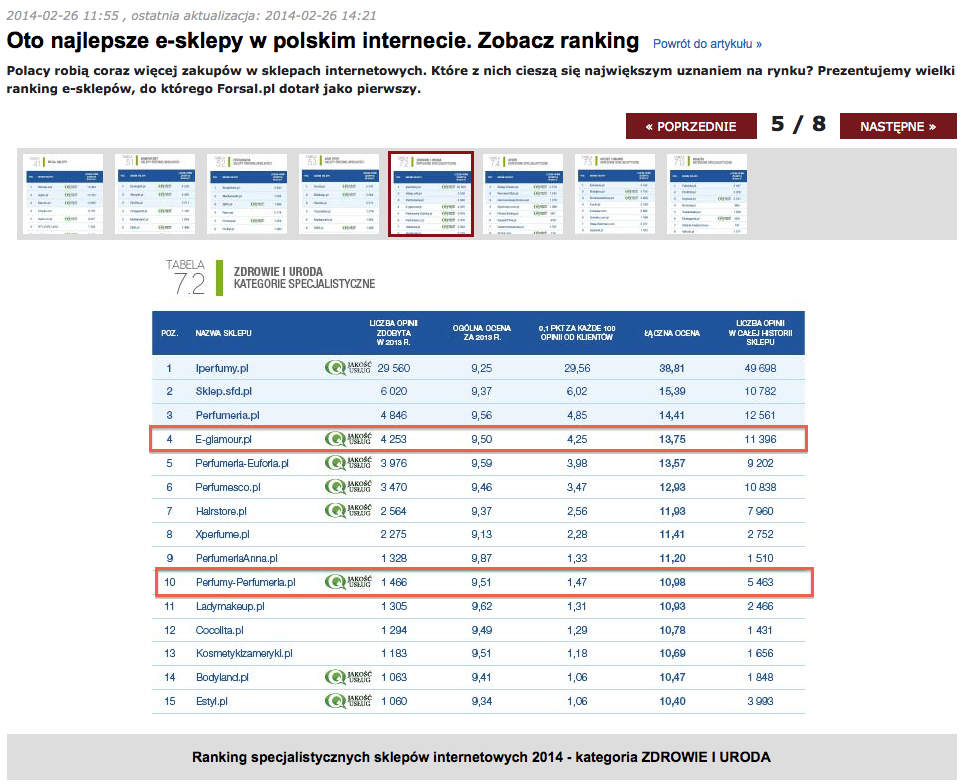Screen dimensions: 969x784
Task: Open the second gallery thumbnail
Action: coord(155,194)
